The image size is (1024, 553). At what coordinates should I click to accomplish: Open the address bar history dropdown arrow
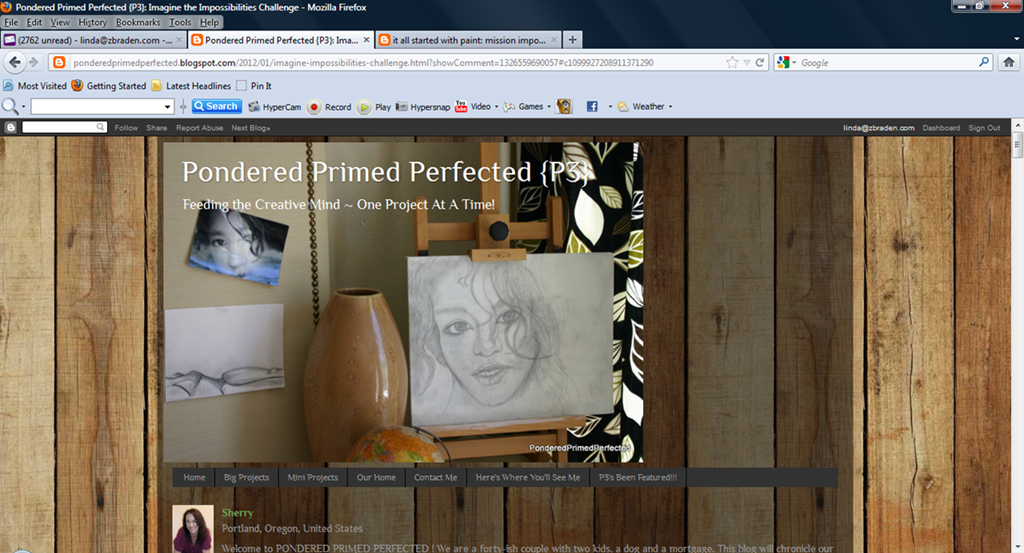[x=746, y=63]
